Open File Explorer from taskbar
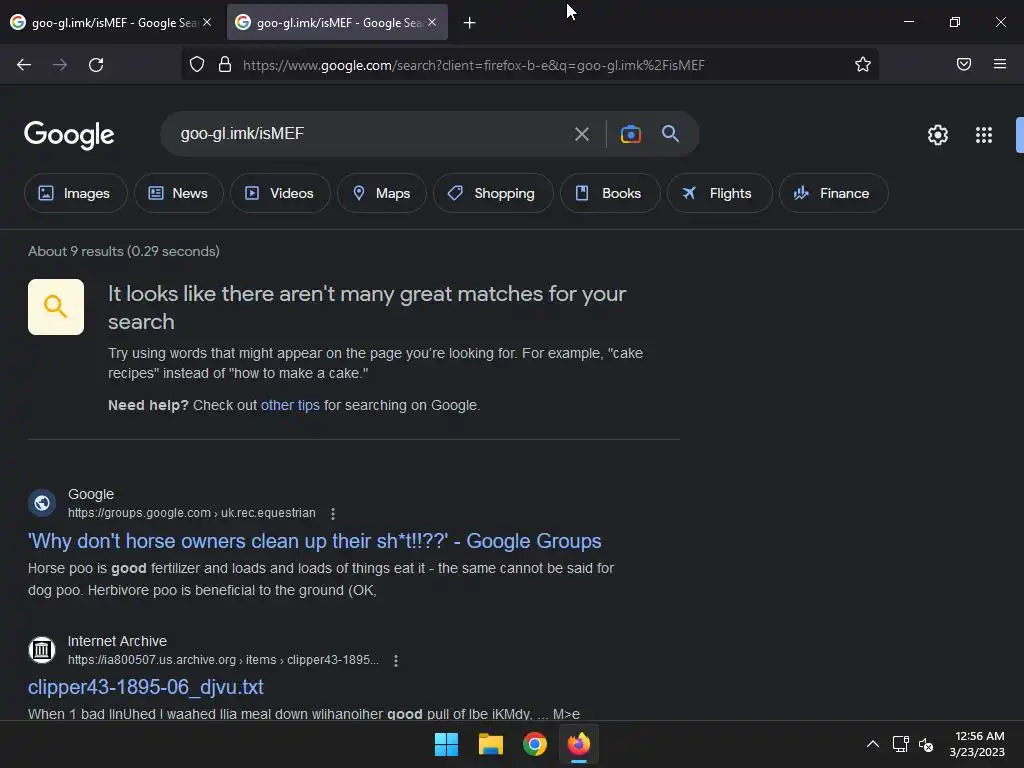Image resolution: width=1024 pixels, height=768 pixels. pyautogui.click(x=490, y=744)
